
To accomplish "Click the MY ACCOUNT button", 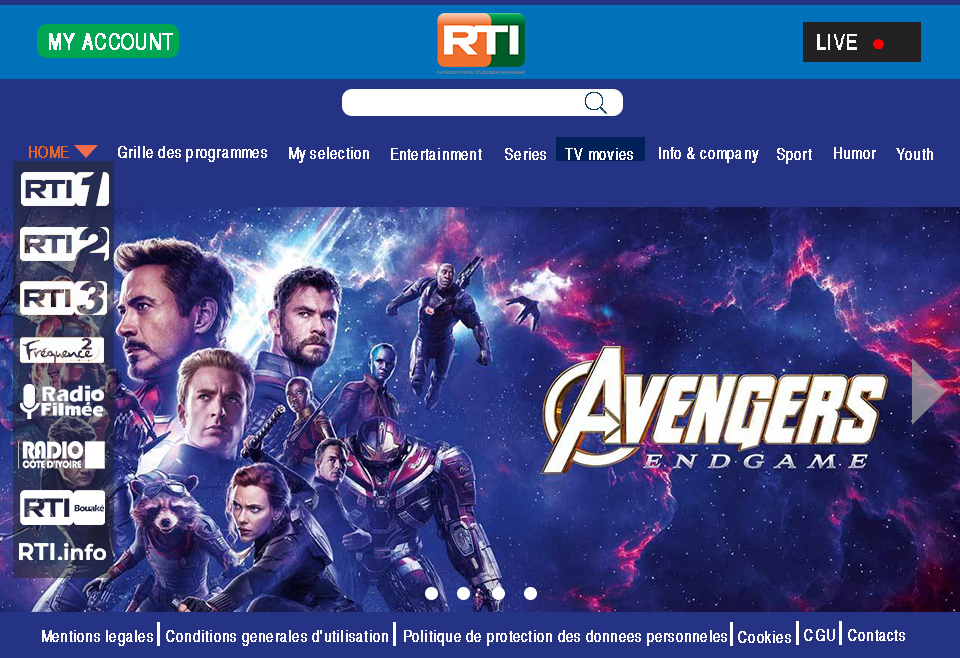I will pyautogui.click(x=108, y=41).
